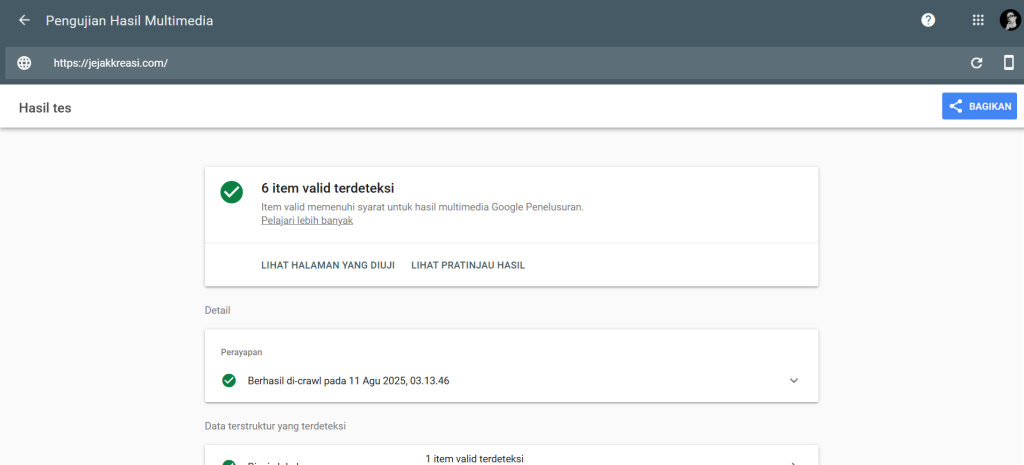This screenshot has width=1024, height=465.
Task: Open the help question mark icon
Action: click(928, 20)
